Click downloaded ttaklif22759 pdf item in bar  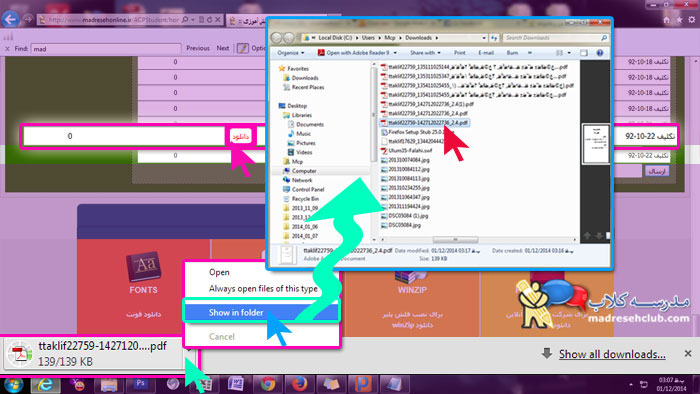[x=94, y=353]
